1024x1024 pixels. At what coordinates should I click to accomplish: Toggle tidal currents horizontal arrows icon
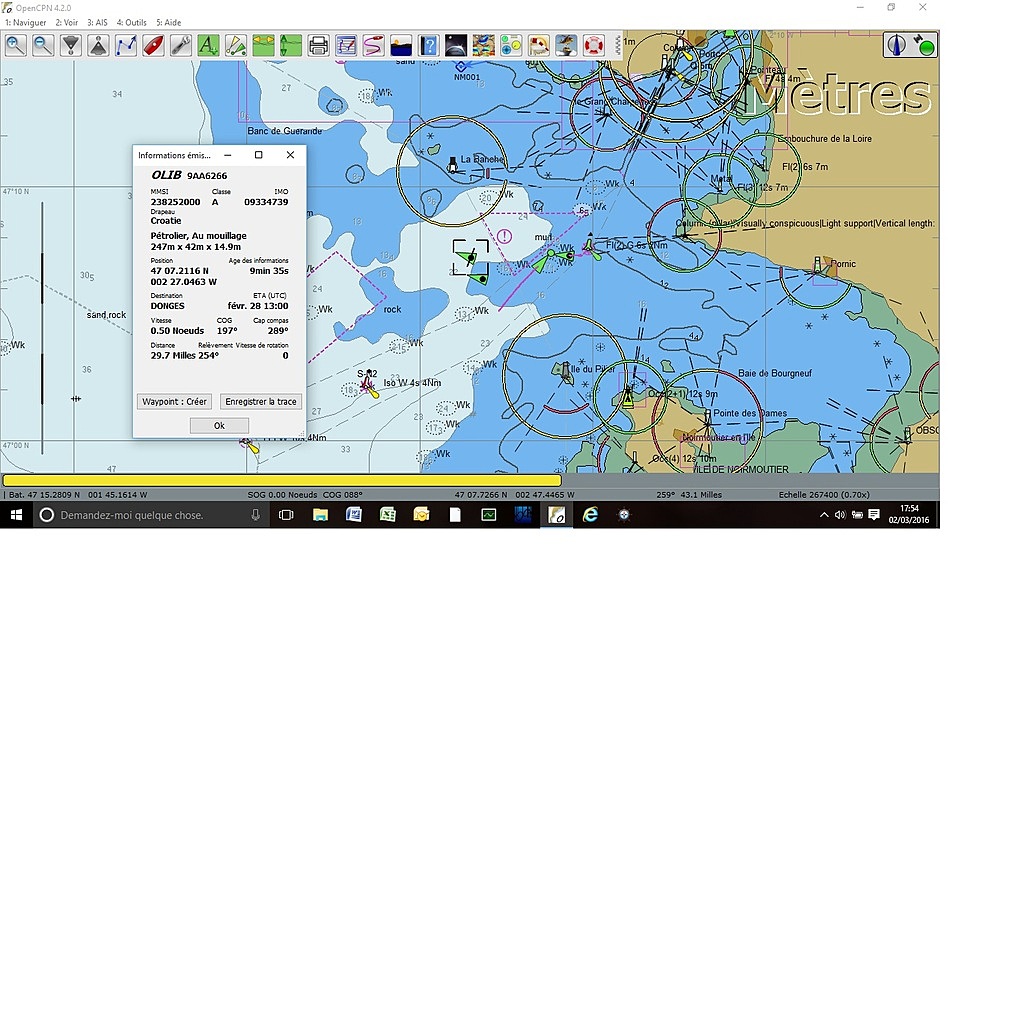tap(263, 45)
